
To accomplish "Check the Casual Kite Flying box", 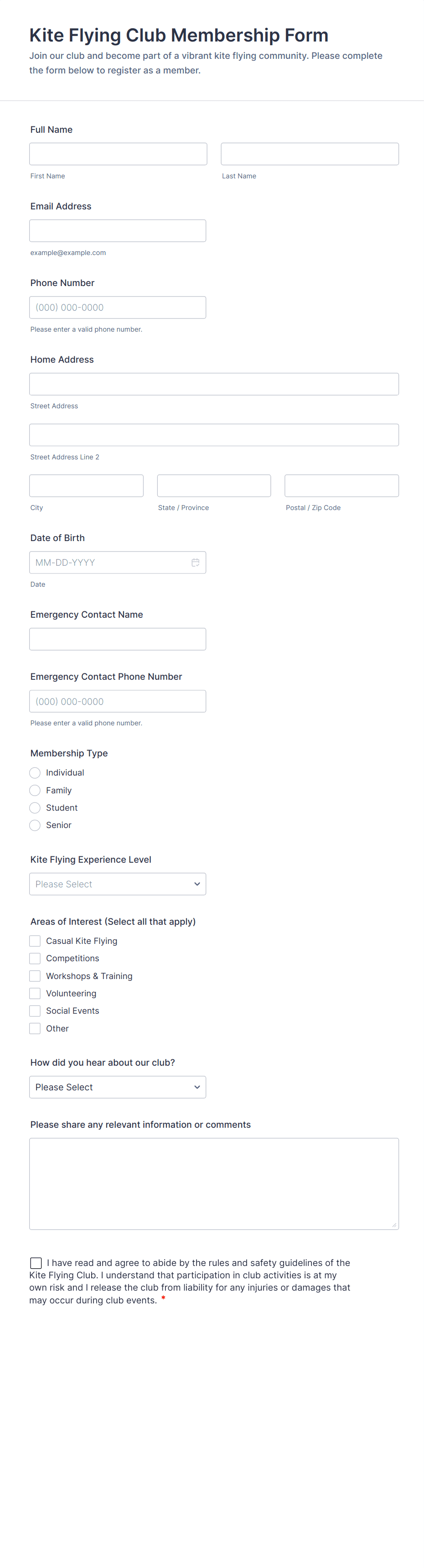I will (35, 941).
